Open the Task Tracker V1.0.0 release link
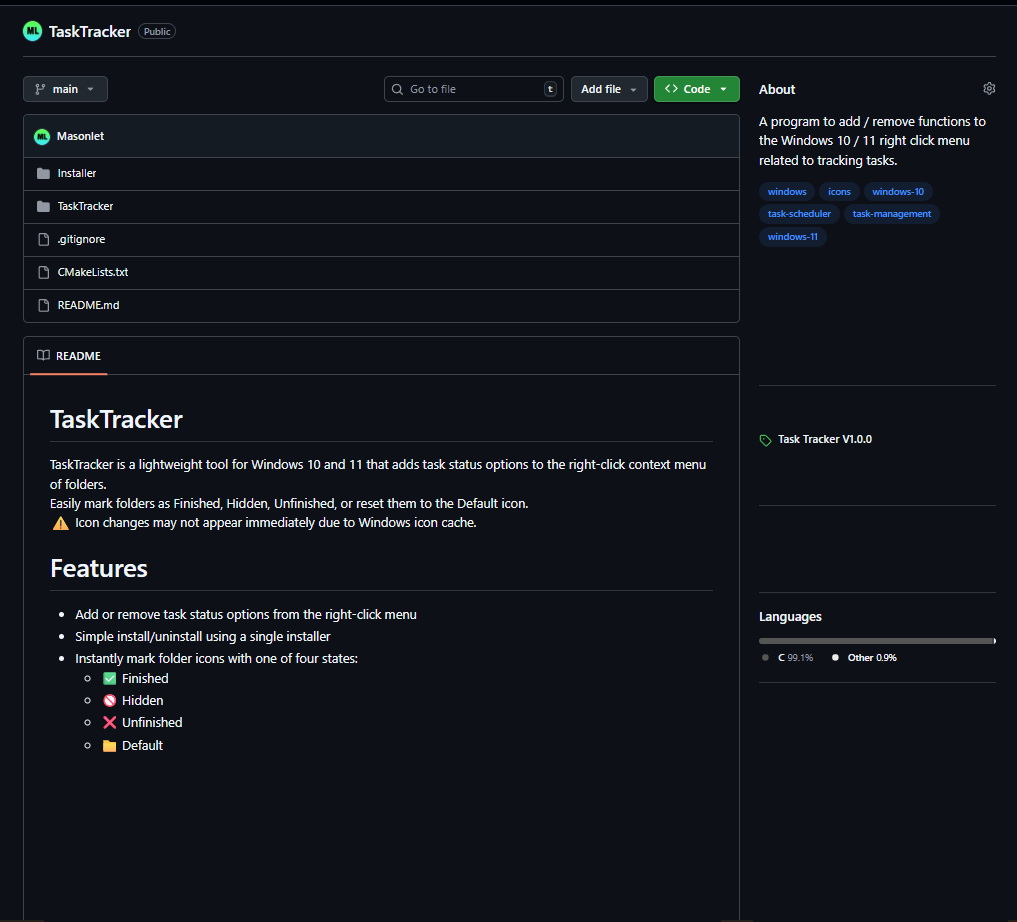This screenshot has width=1017, height=922. (824, 439)
